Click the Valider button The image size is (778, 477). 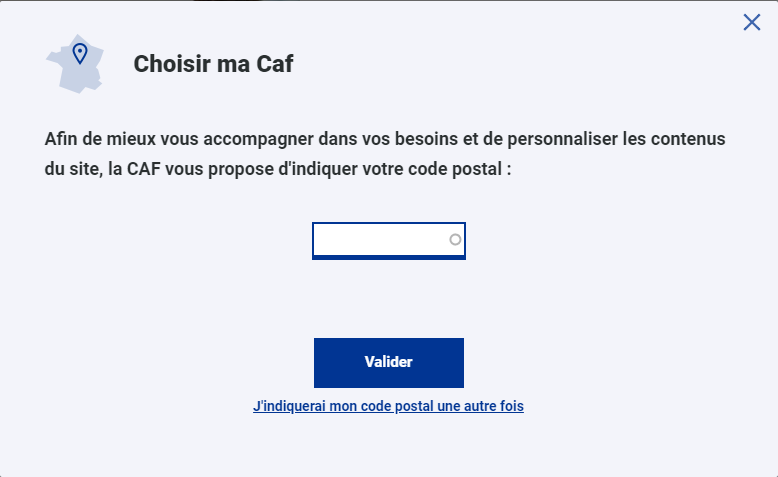[389, 363]
